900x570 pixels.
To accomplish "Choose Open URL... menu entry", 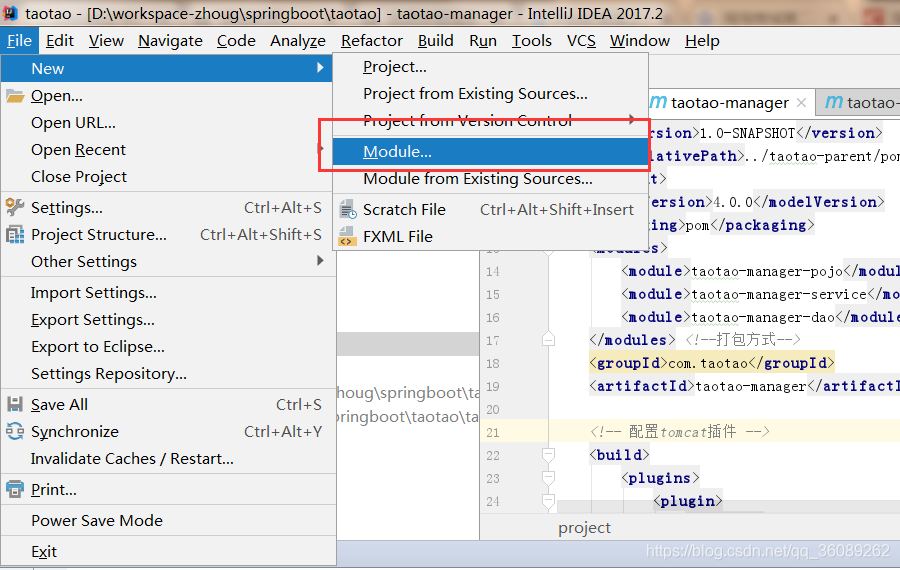I will click(167, 123).
